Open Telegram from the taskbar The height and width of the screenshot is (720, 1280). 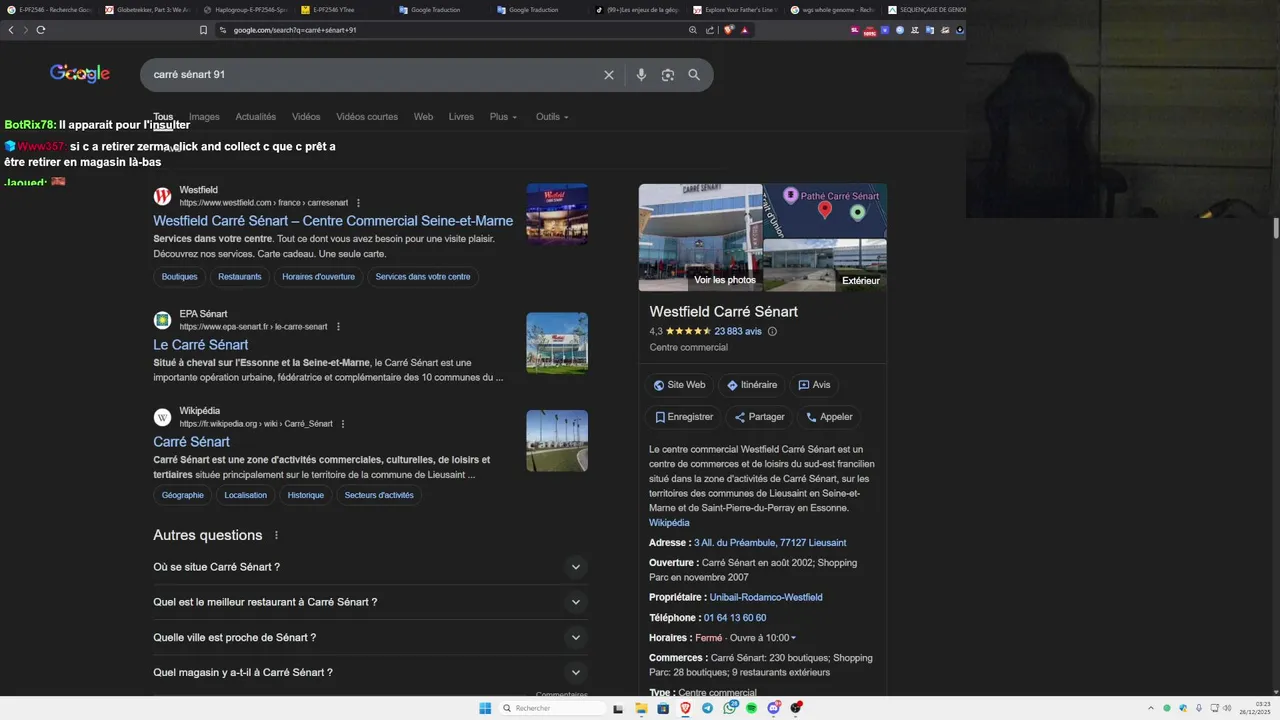pyautogui.click(x=708, y=708)
